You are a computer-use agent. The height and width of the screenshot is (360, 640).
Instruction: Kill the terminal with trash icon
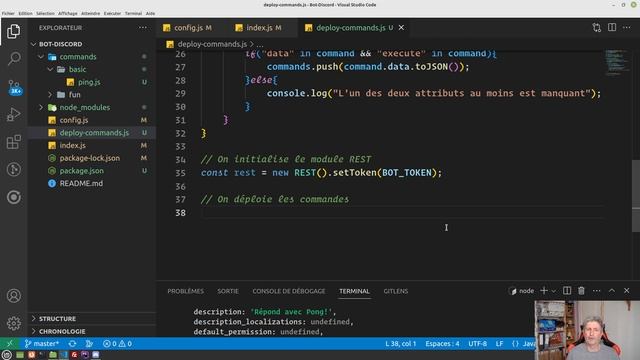(x=581, y=291)
